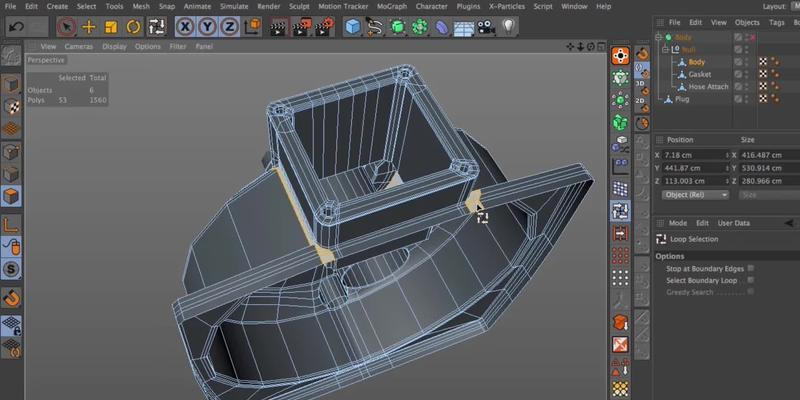Click Render View clapperboard icon
This screenshot has width=800, height=400.
click(278, 27)
